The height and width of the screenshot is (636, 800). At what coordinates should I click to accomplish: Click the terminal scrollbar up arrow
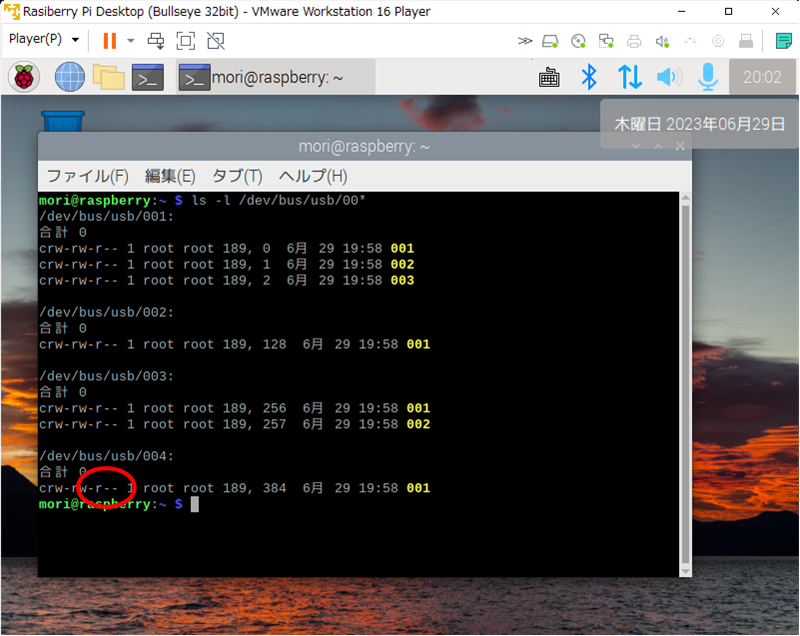click(685, 198)
